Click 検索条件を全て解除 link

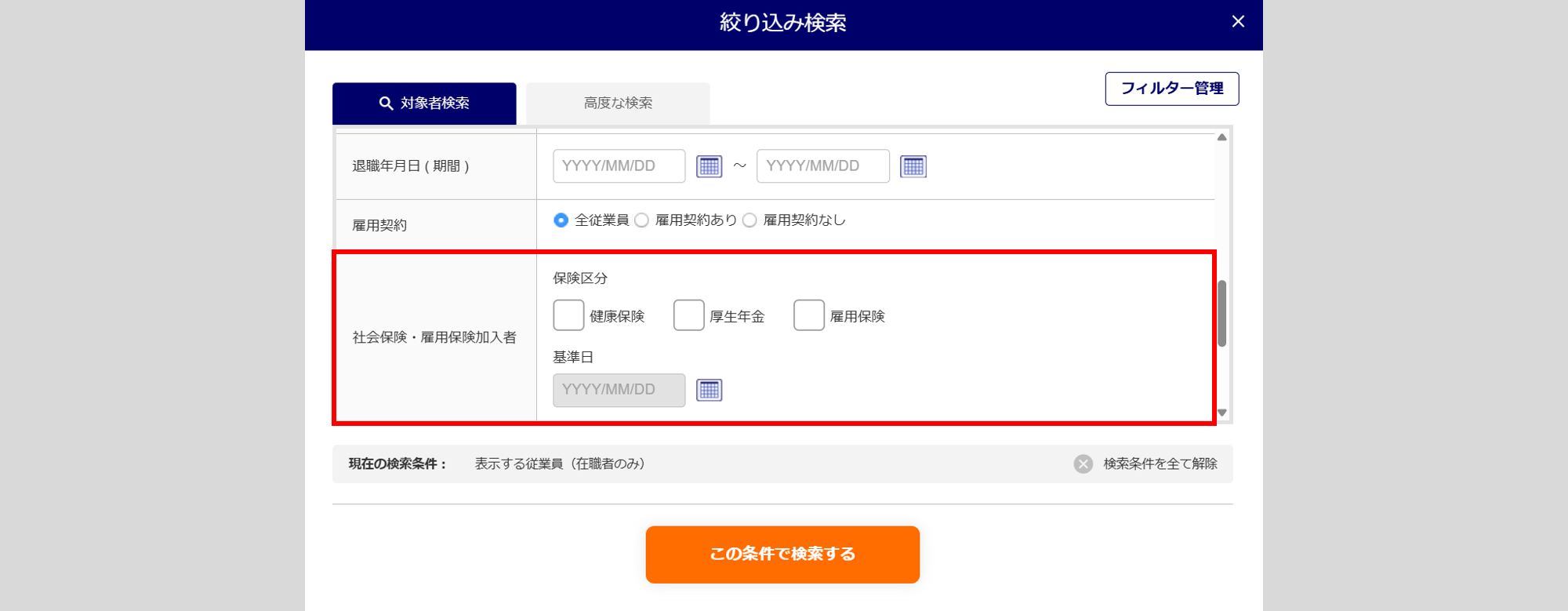1160,464
